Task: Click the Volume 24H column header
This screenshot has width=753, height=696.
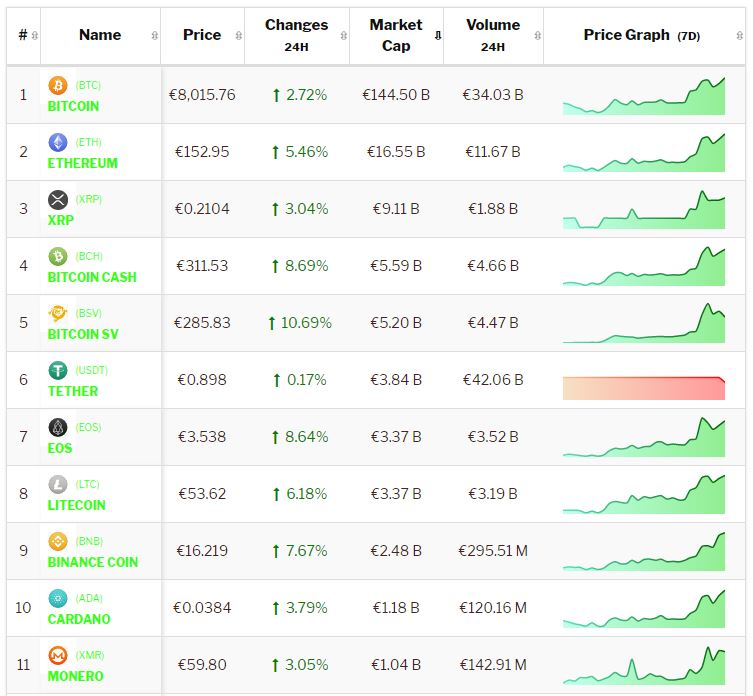Action: point(492,35)
